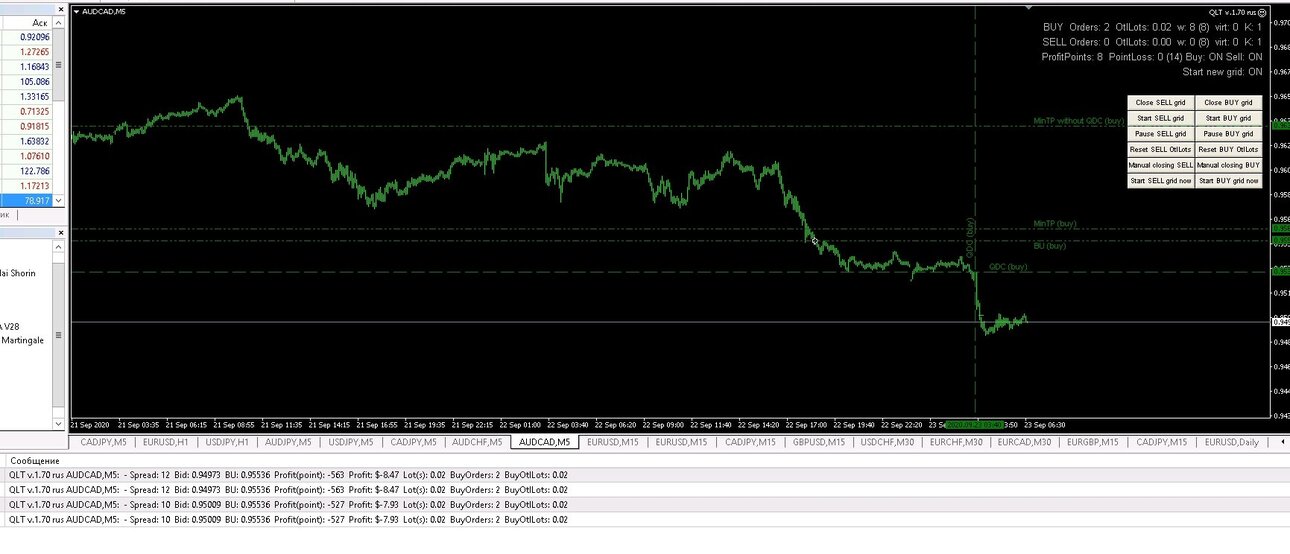Switch to the USDCHF,M30 chart tab
Image resolution: width=1290 pixels, height=554 pixels.
pos(888,442)
